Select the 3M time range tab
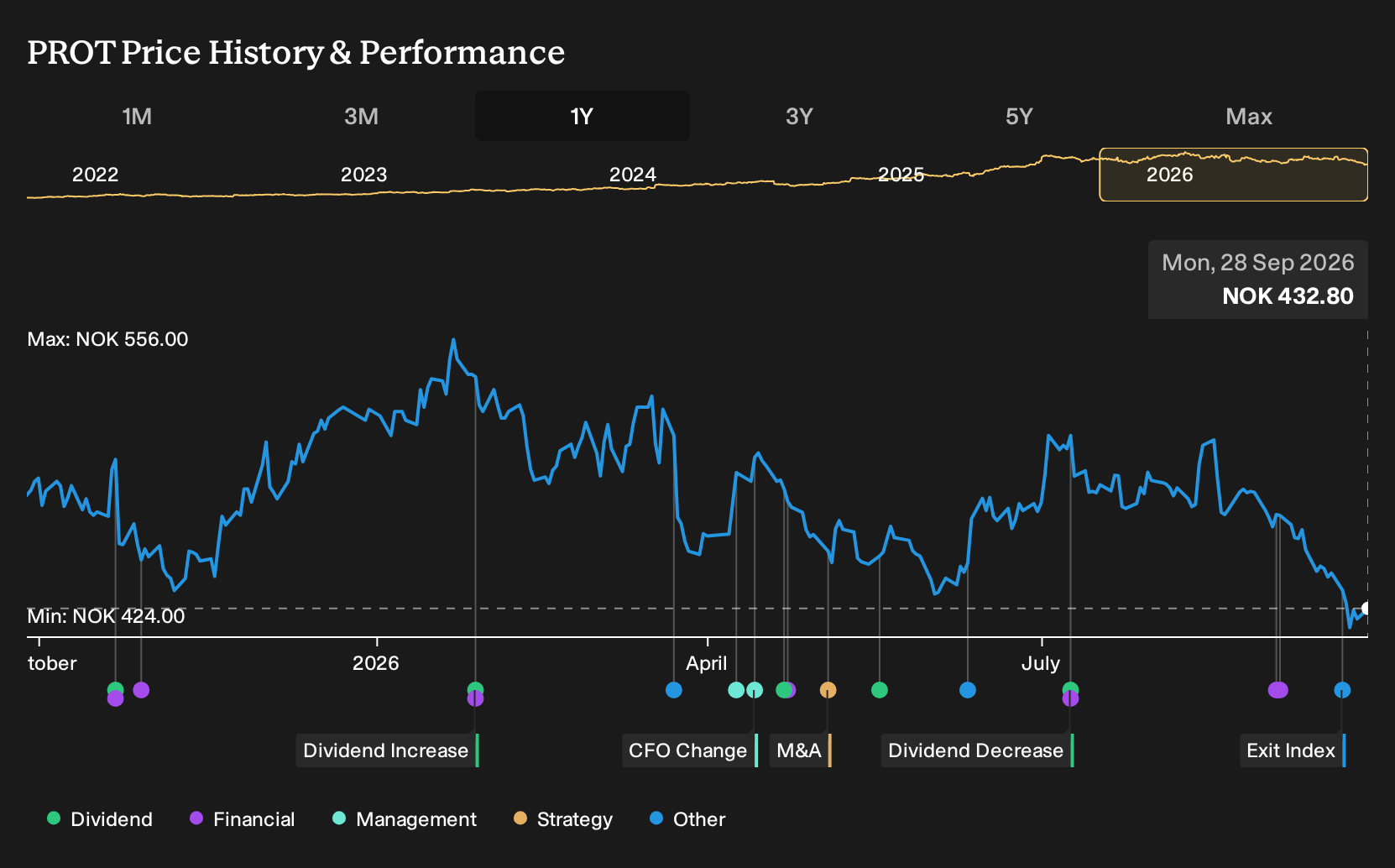 pos(361,116)
